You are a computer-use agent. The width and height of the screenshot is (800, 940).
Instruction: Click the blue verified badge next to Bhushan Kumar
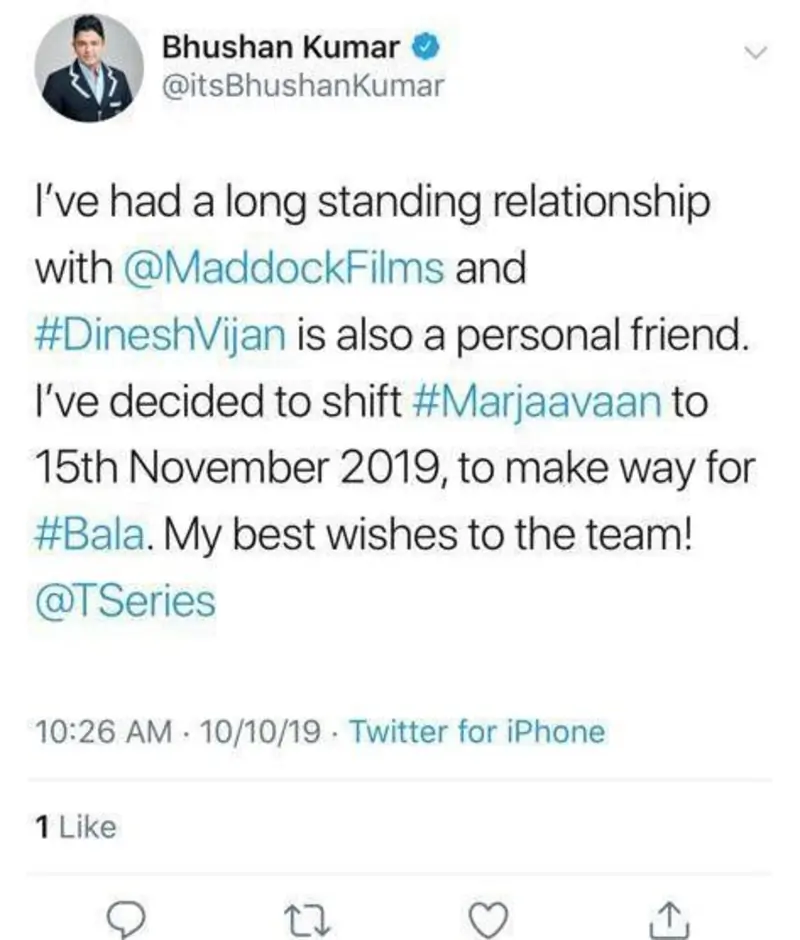(x=428, y=44)
